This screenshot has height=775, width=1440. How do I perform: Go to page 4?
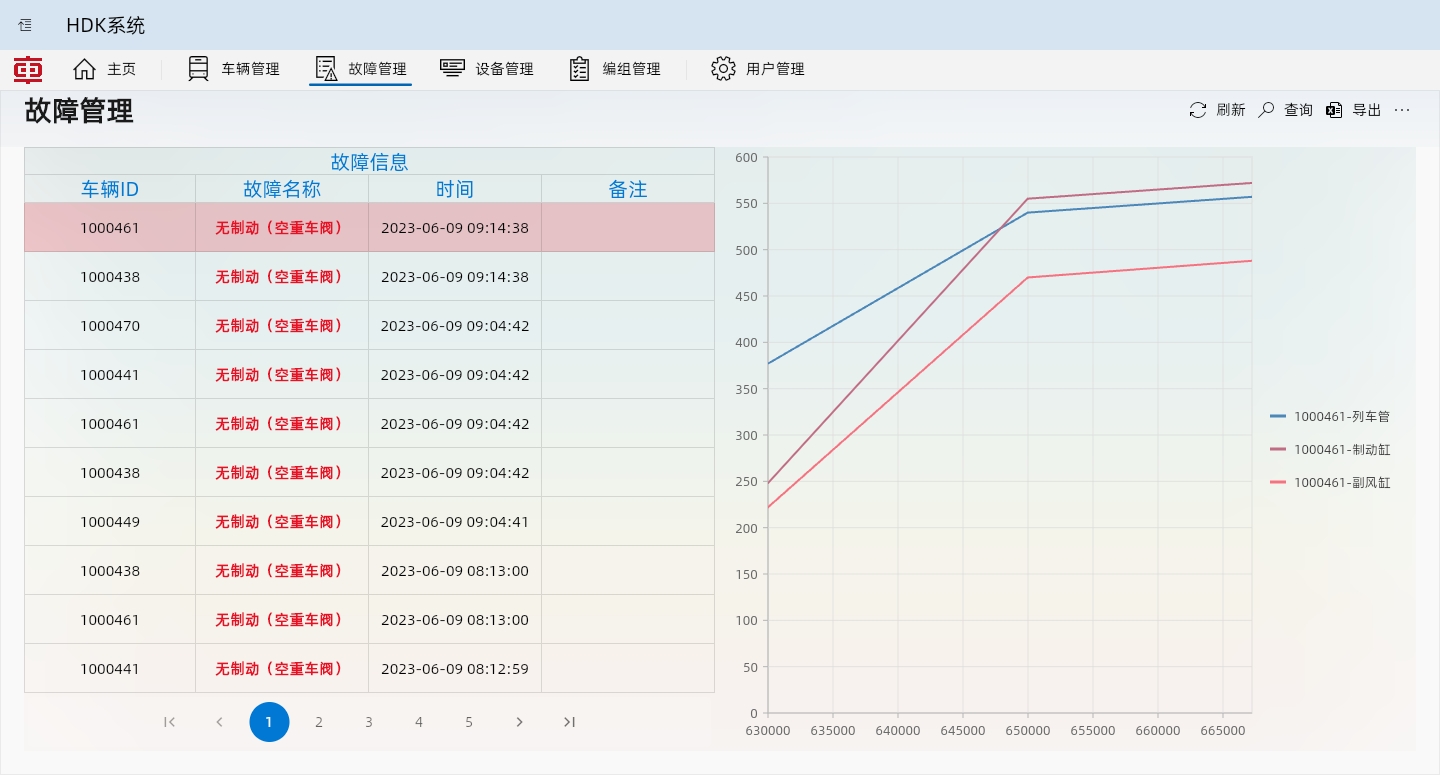[419, 722]
